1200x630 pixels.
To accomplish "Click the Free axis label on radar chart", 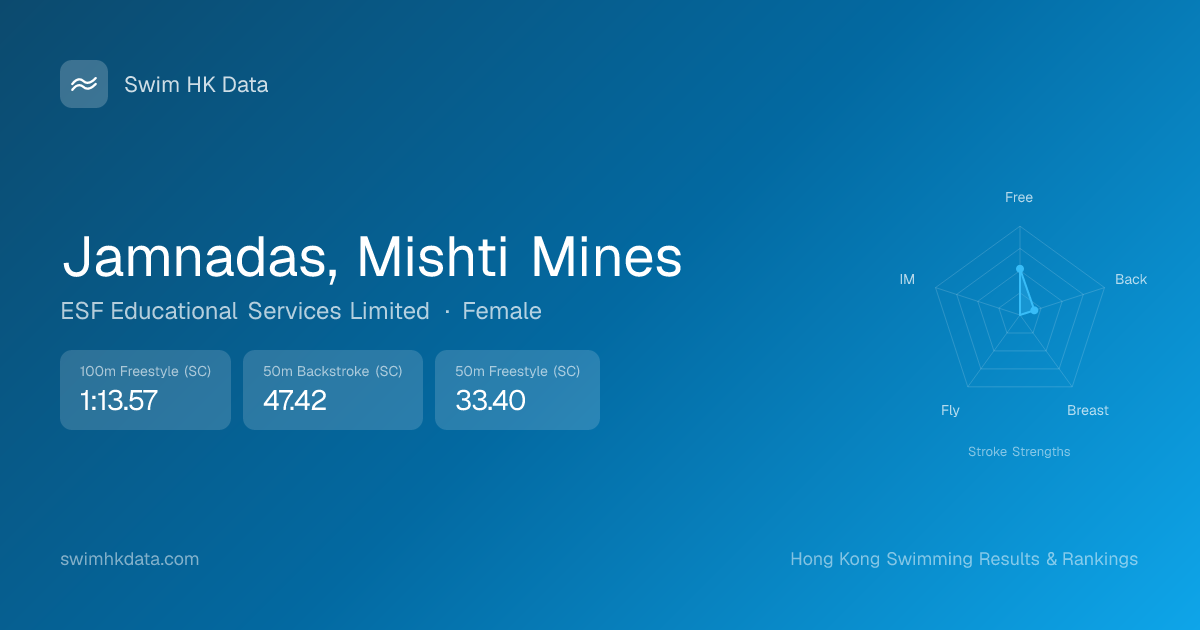I will pyautogui.click(x=1019, y=197).
